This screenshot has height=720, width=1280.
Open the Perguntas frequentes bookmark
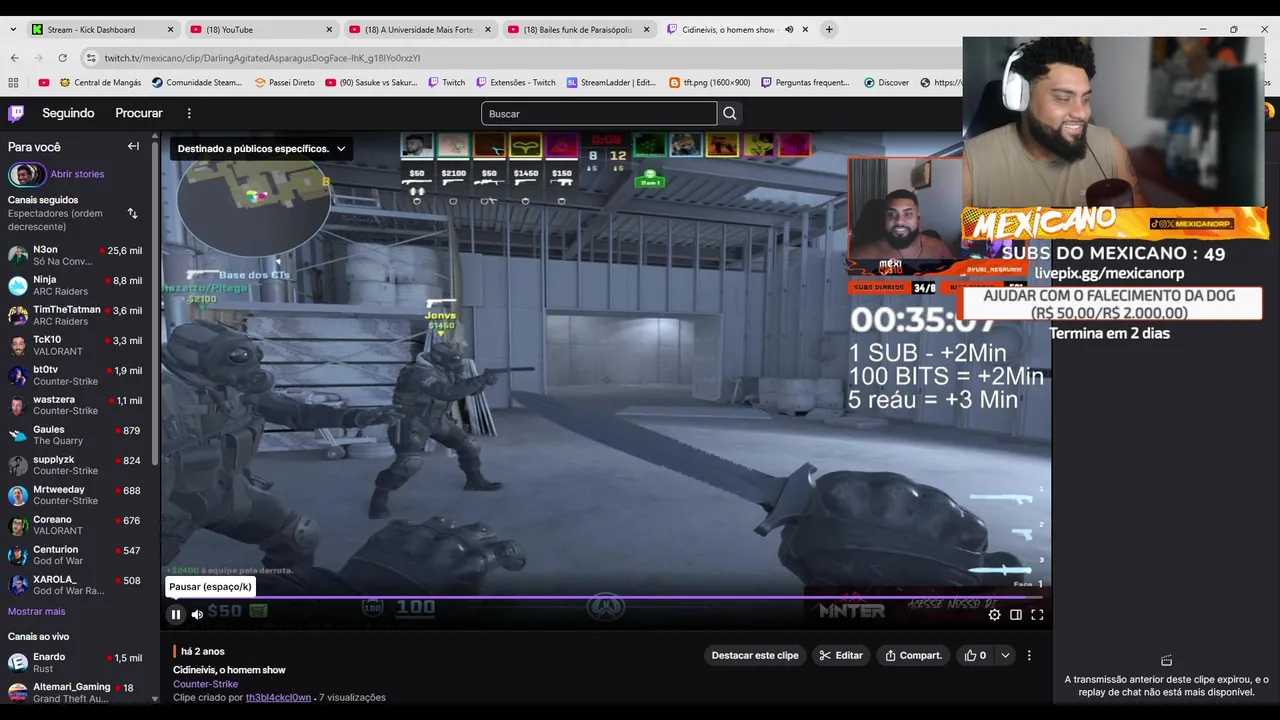tap(806, 83)
